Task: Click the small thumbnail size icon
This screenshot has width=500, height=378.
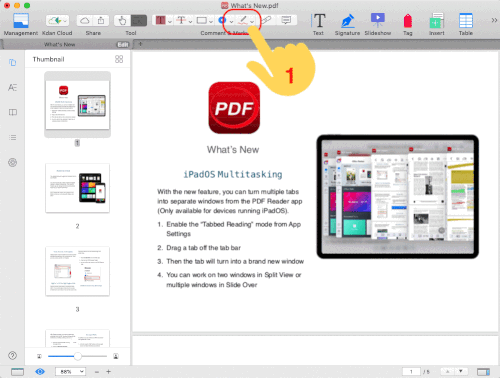Action: pyautogui.click(x=39, y=356)
